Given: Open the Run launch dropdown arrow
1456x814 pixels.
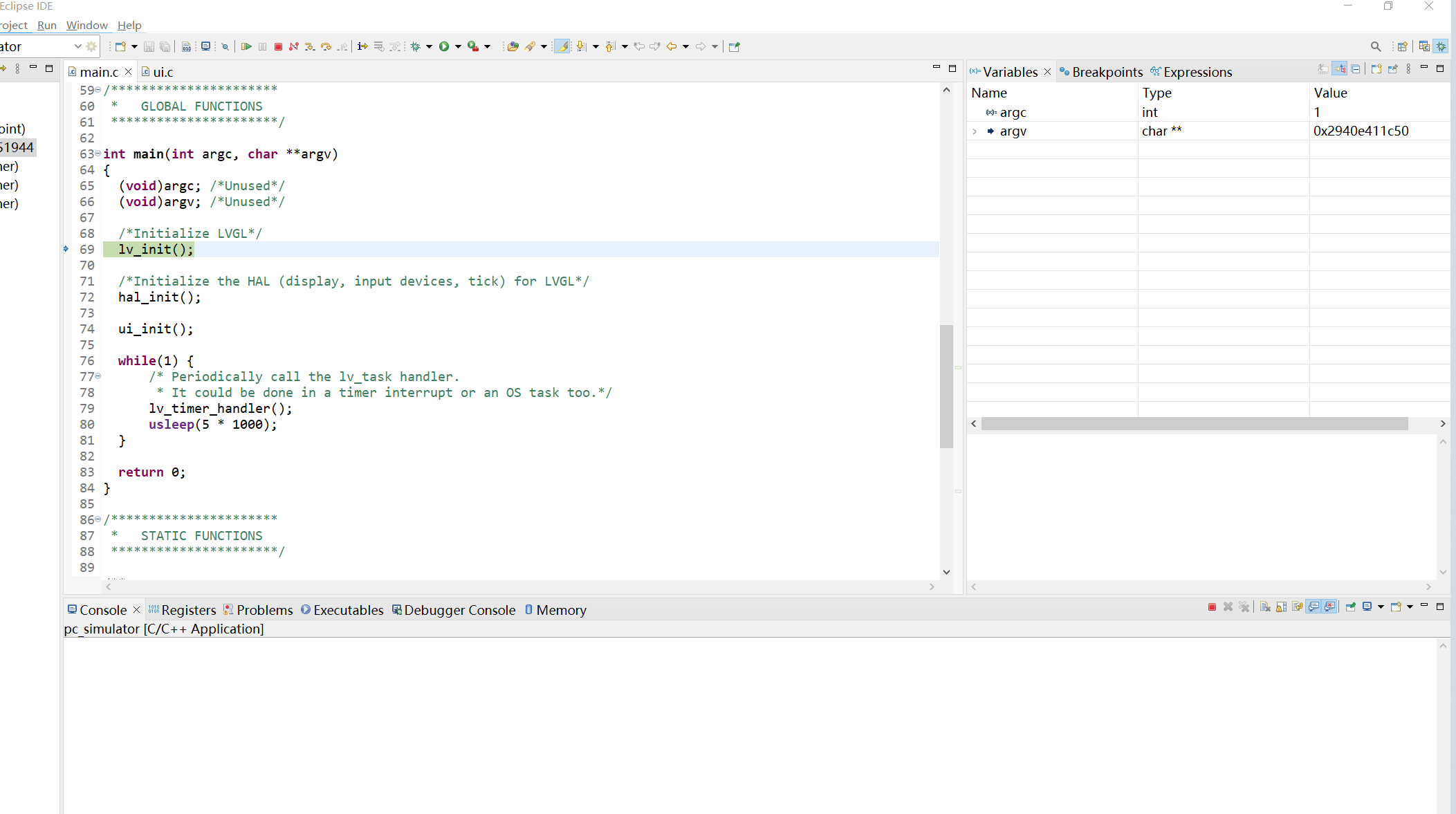Looking at the screenshot, I should pyautogui.click(x=458, y=46).
